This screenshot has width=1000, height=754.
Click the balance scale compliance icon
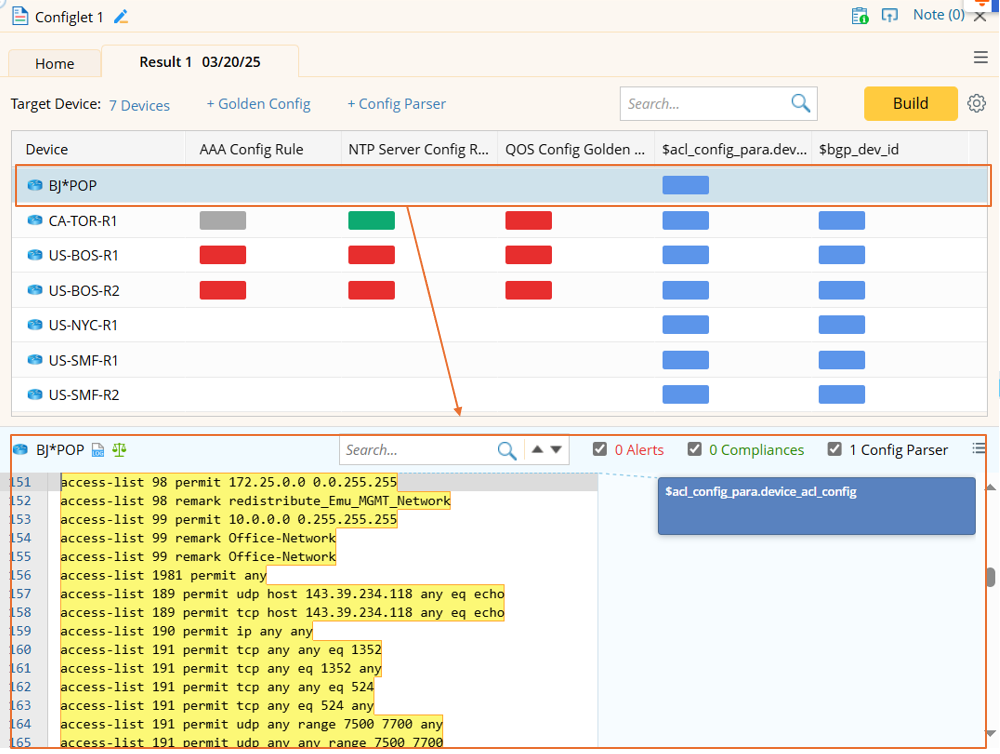tap(119, 450)
